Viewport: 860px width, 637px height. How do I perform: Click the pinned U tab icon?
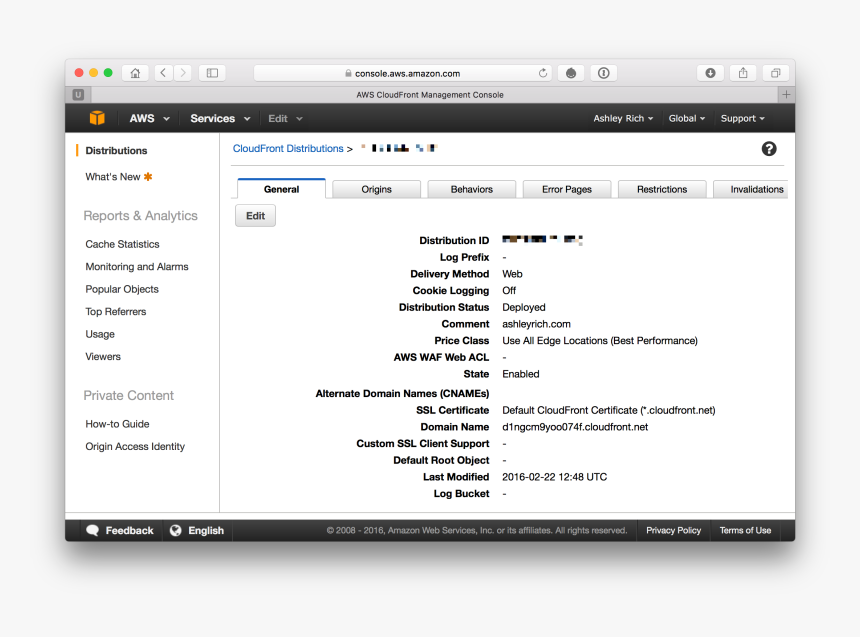78,94
